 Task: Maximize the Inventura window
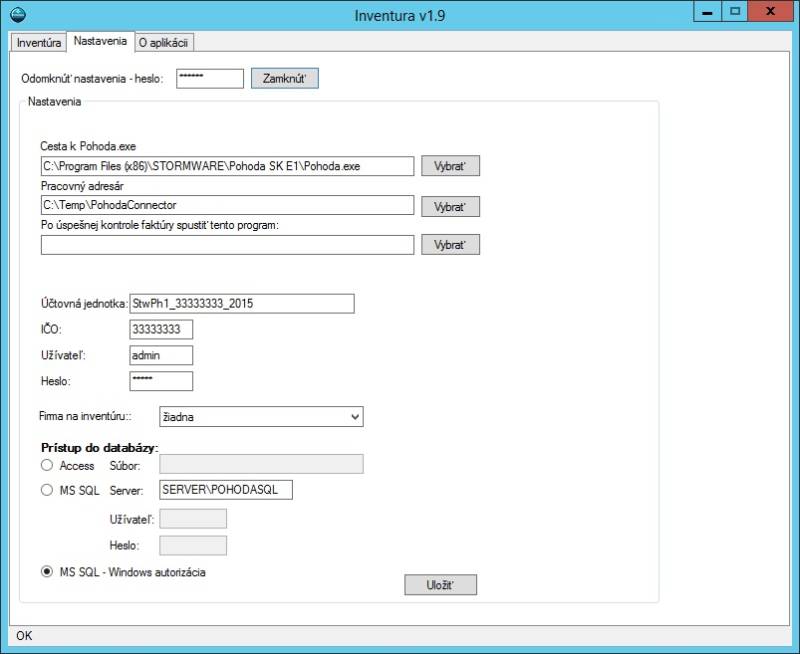pyautogui.click(x=735, y=12)
